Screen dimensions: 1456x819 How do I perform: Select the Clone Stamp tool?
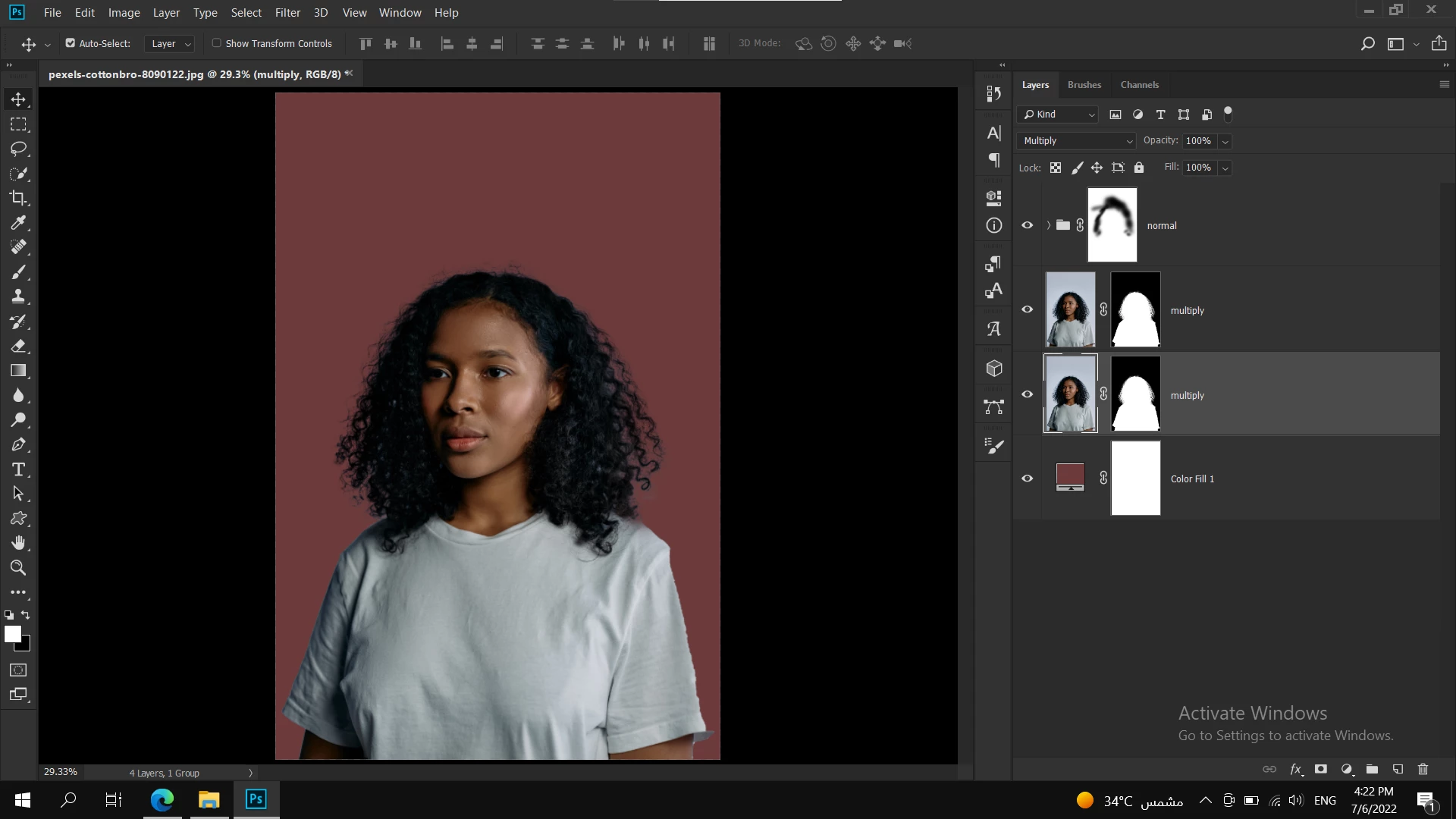[18, 297]
